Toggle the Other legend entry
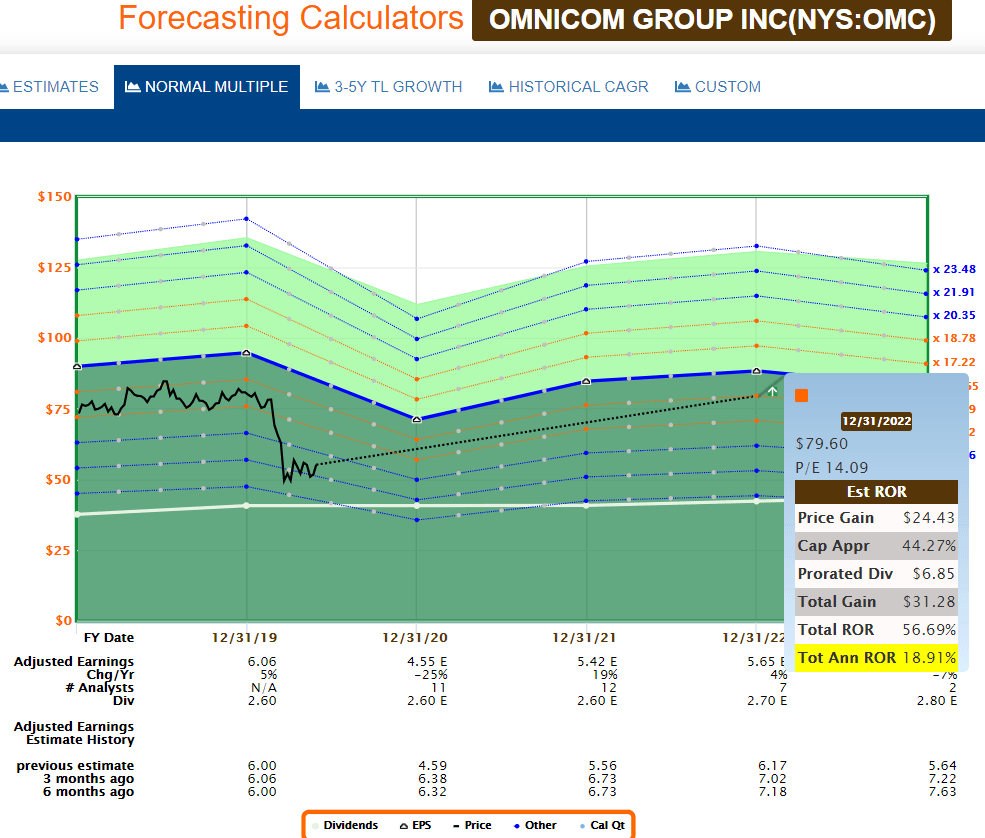Image resolution: width=985 pixels, height=838 pixels. point(535,825)
